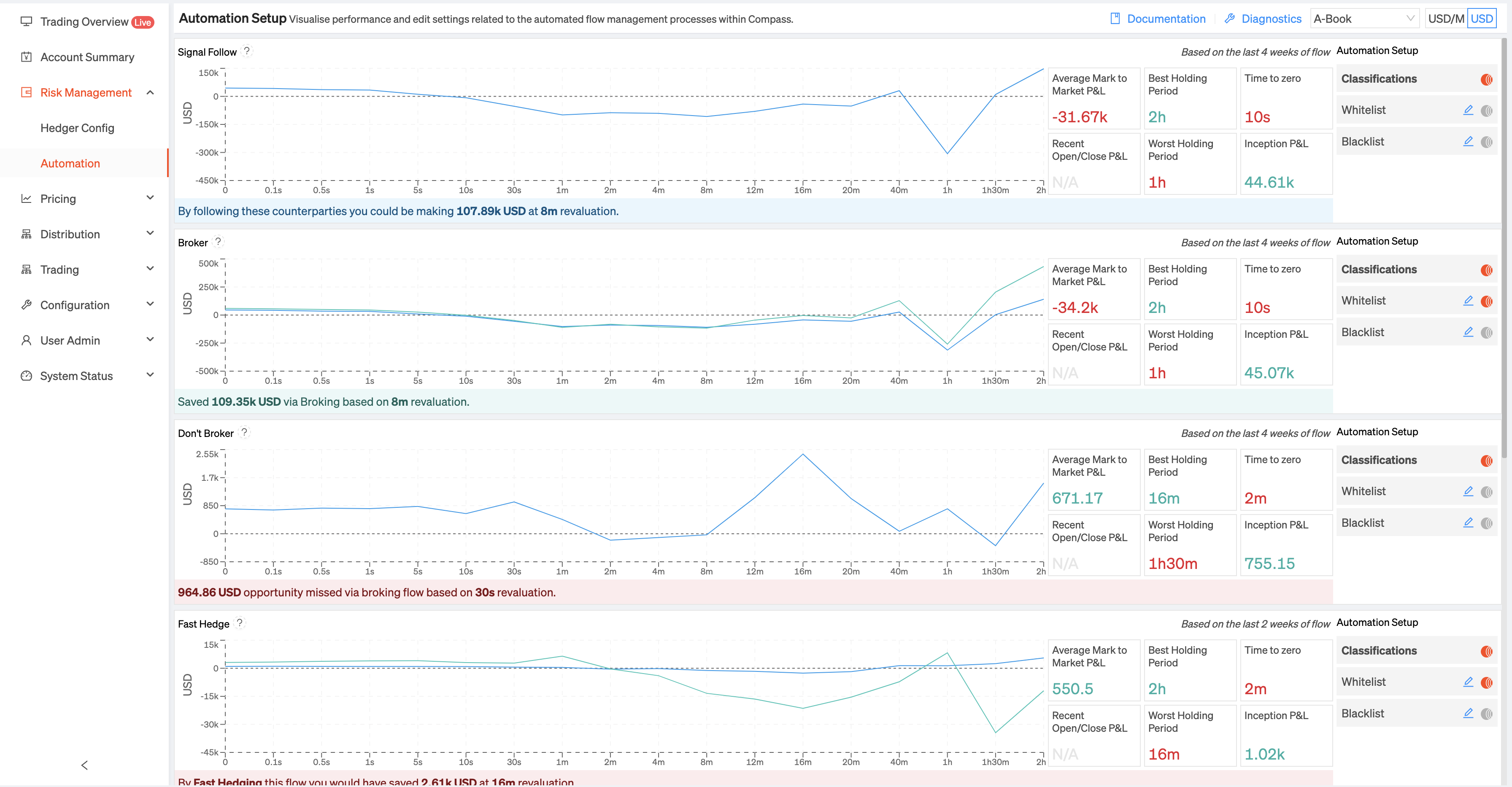Open the A-Book dropdown
Image resolution: width=1512 pixels, height=787 pixels.
pyautogui.click(x=1364, y=19)
